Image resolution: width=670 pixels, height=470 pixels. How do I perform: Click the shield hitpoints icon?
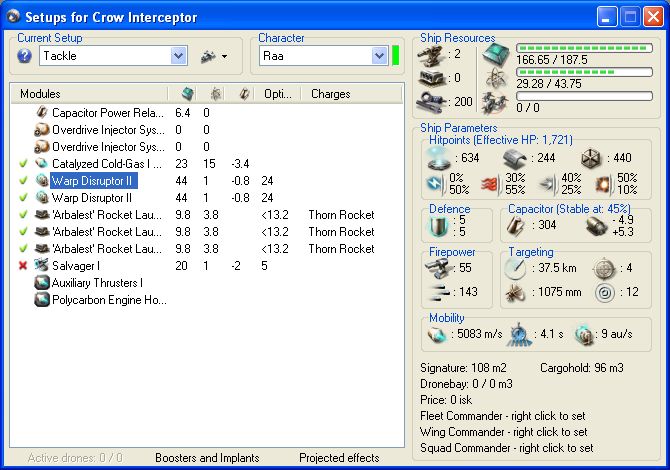[438, 158]
